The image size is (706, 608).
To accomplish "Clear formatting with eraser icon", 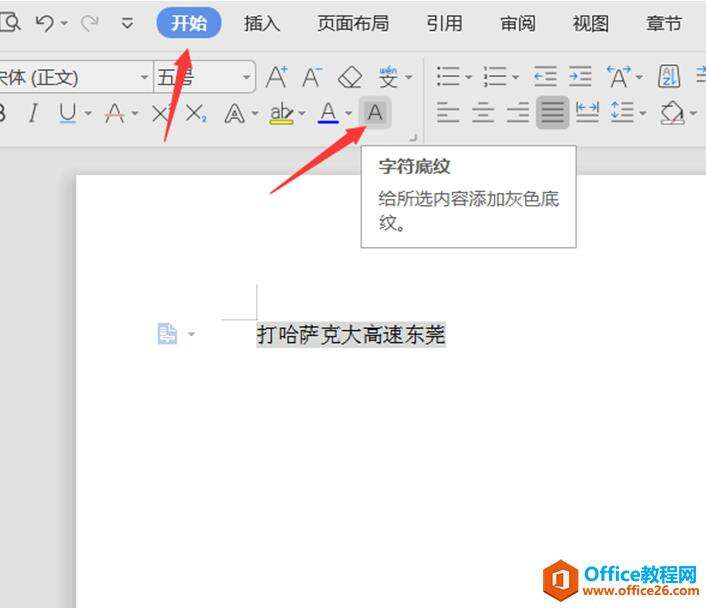I will click(x=350, y=77).
